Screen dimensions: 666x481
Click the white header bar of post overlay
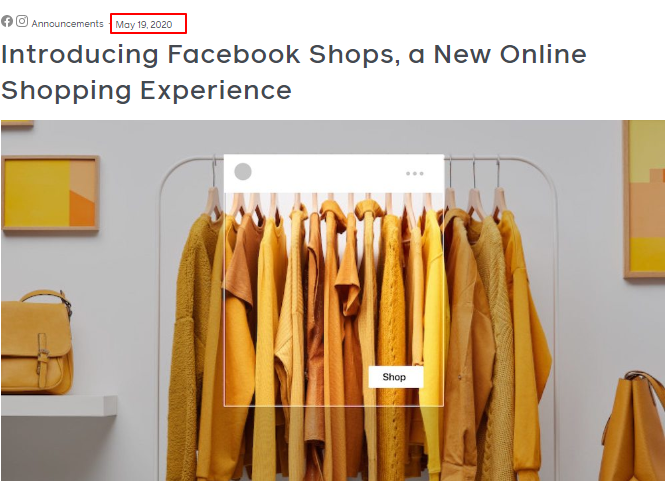pyautogui.click(x=334, y=173)
